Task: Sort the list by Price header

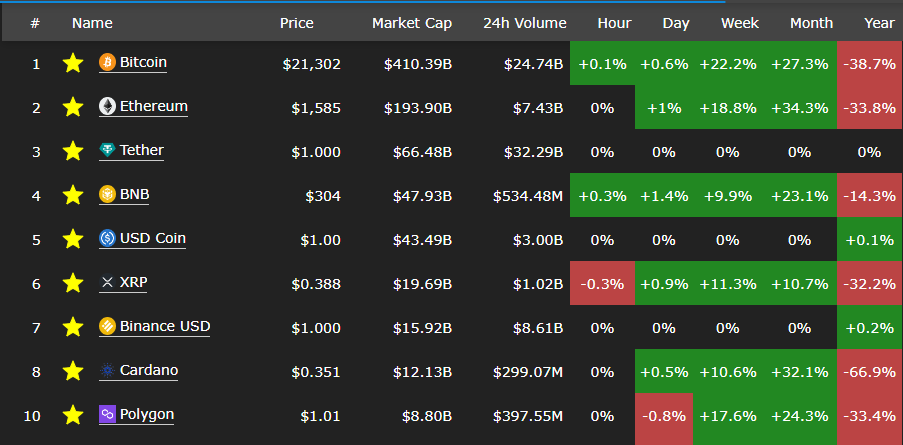Action: pyautogui.click(x=297, y=23)
